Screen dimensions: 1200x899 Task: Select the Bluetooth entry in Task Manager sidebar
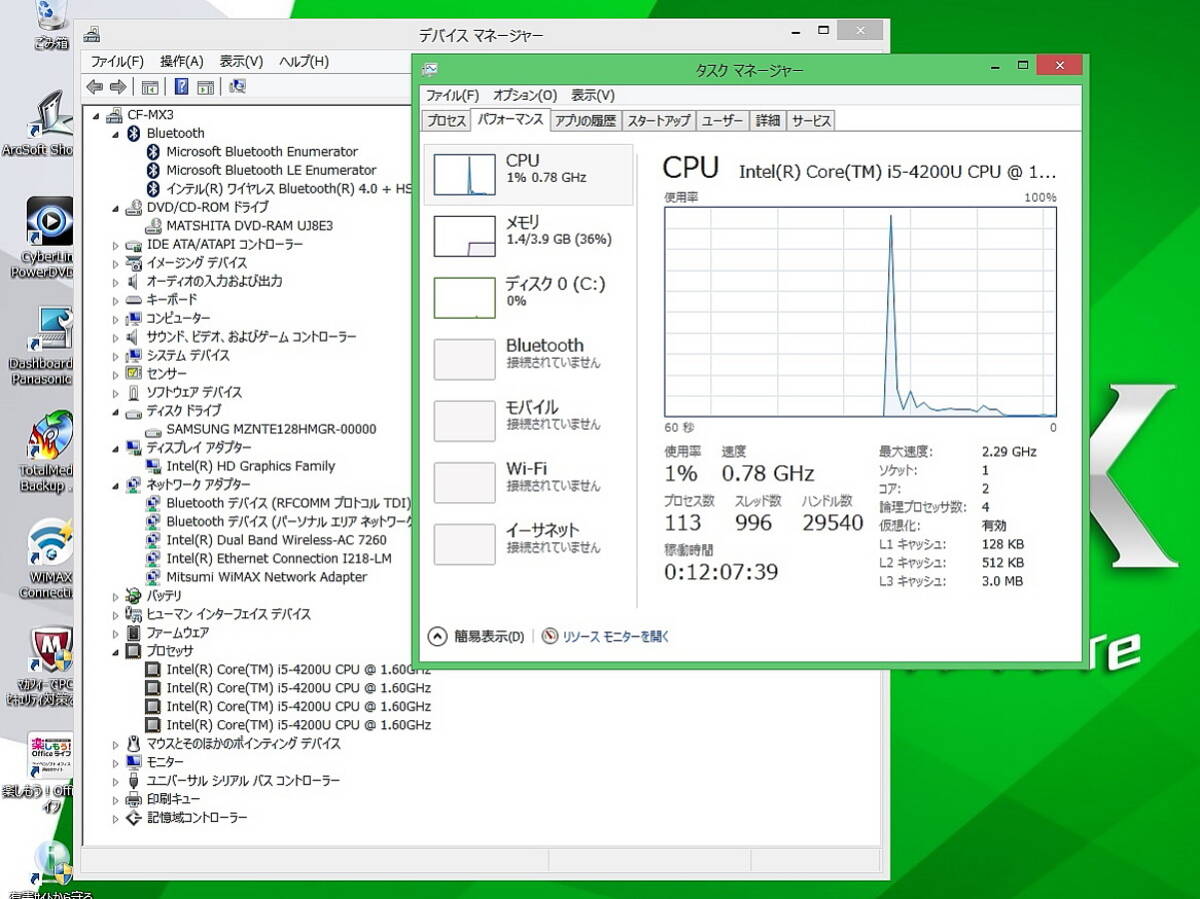(530, 359)
